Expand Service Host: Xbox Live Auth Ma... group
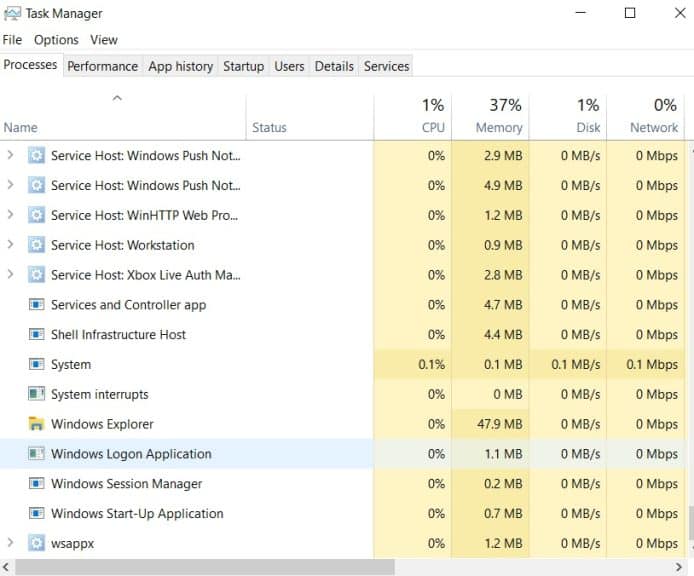This screenshot has height=576, width=694. (10, 274)
